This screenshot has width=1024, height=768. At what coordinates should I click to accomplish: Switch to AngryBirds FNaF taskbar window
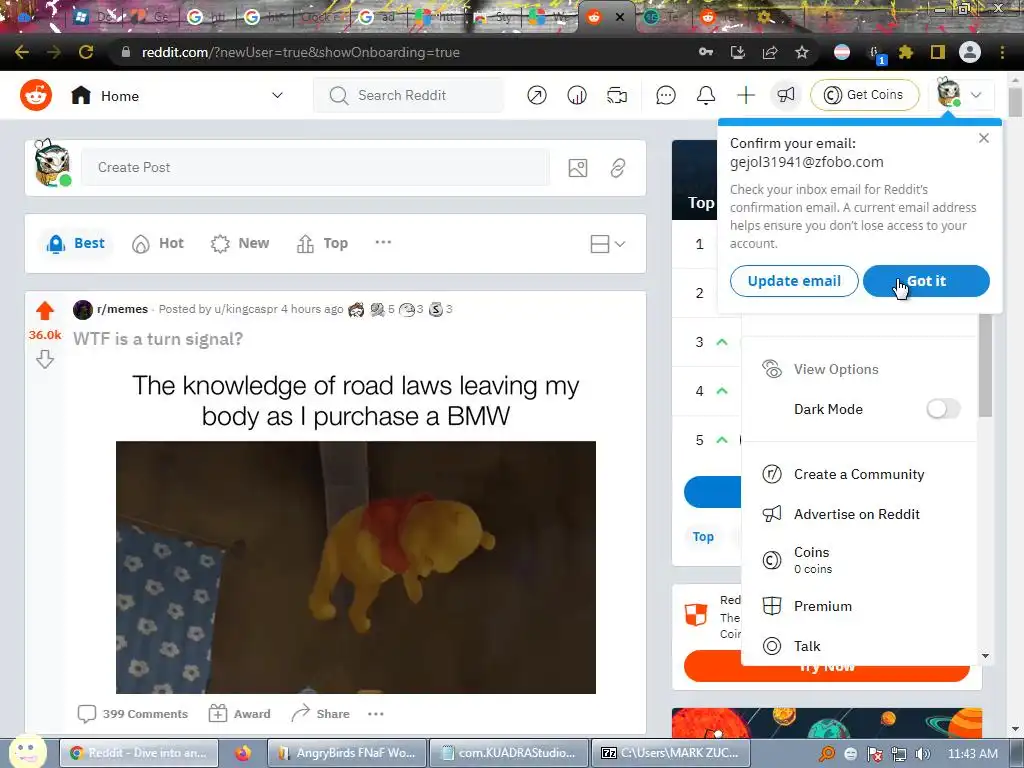(x=347, y=753)
